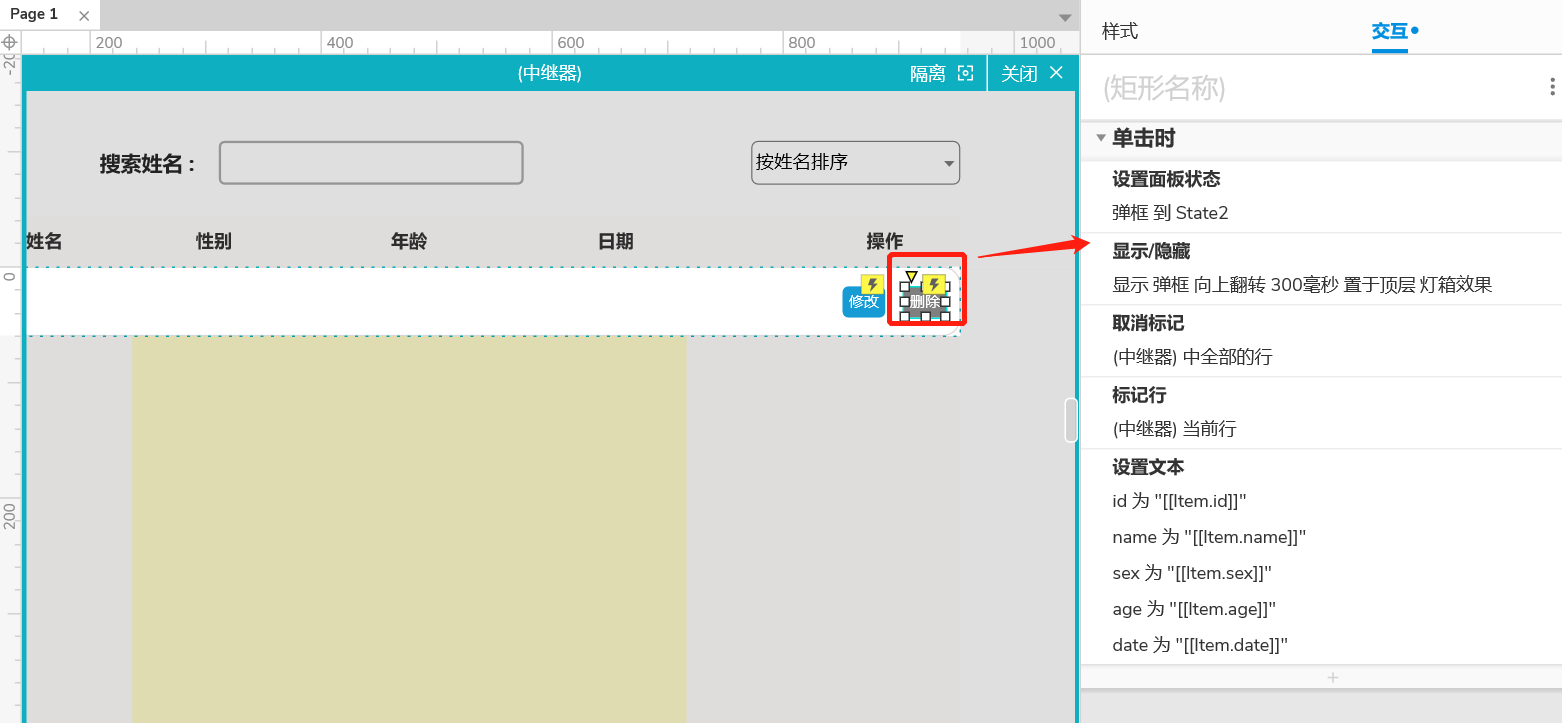Select the 年龄 column header
The height and width of the screenshot is (723, 1562).
408,241
